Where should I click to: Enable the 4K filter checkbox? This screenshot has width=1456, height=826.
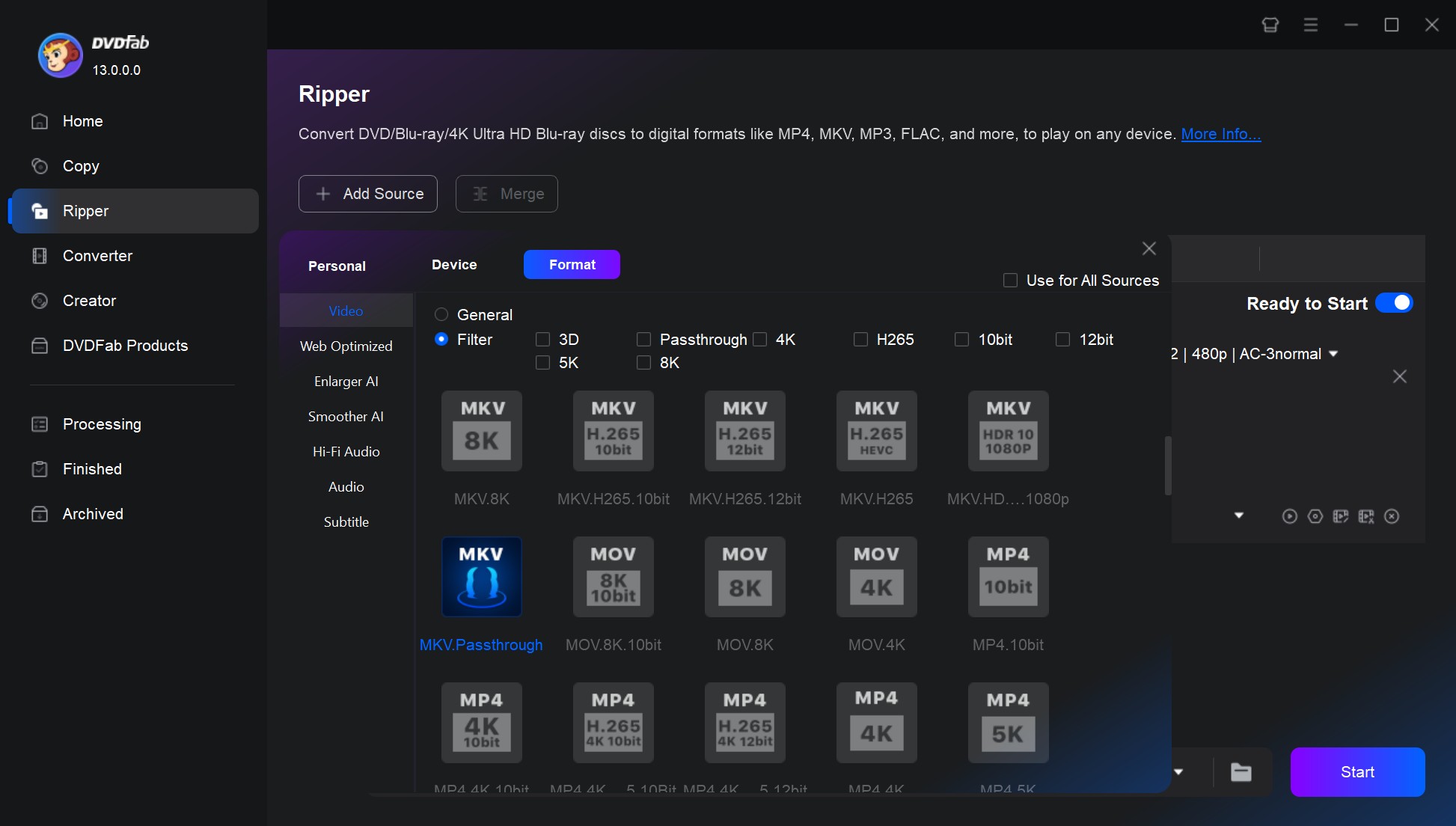pos(759,340)
